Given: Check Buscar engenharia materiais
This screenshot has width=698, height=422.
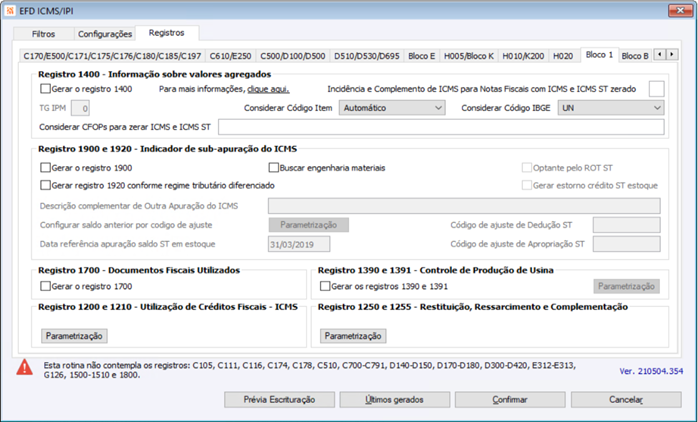Looking at the screenshot, I should (273, 168).
